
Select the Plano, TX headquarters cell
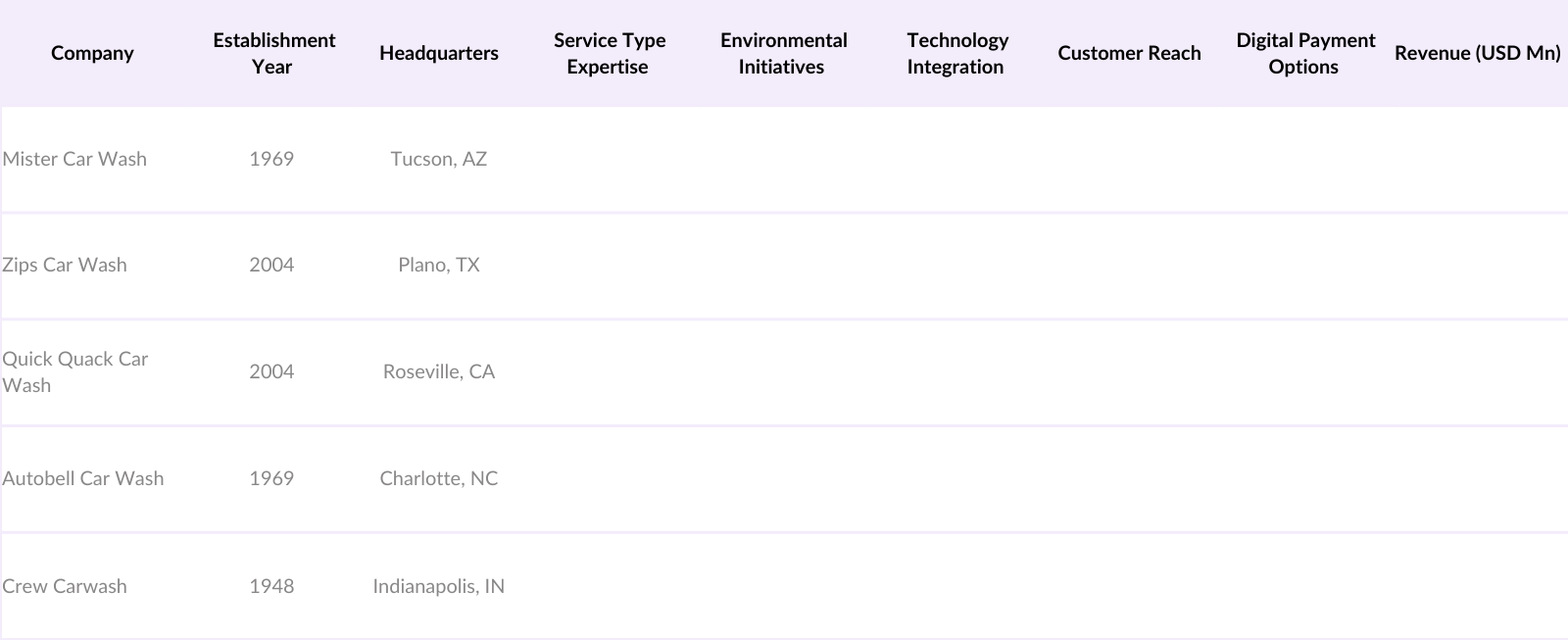tap(438, 265)
